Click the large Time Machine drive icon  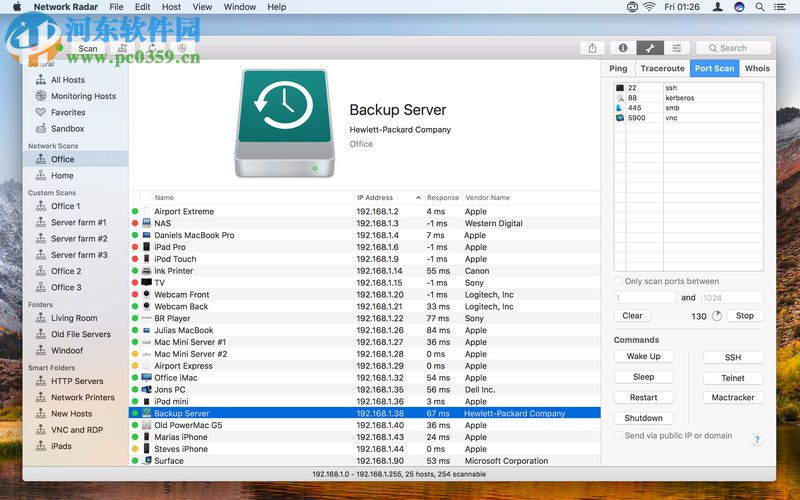pos(285,123)
